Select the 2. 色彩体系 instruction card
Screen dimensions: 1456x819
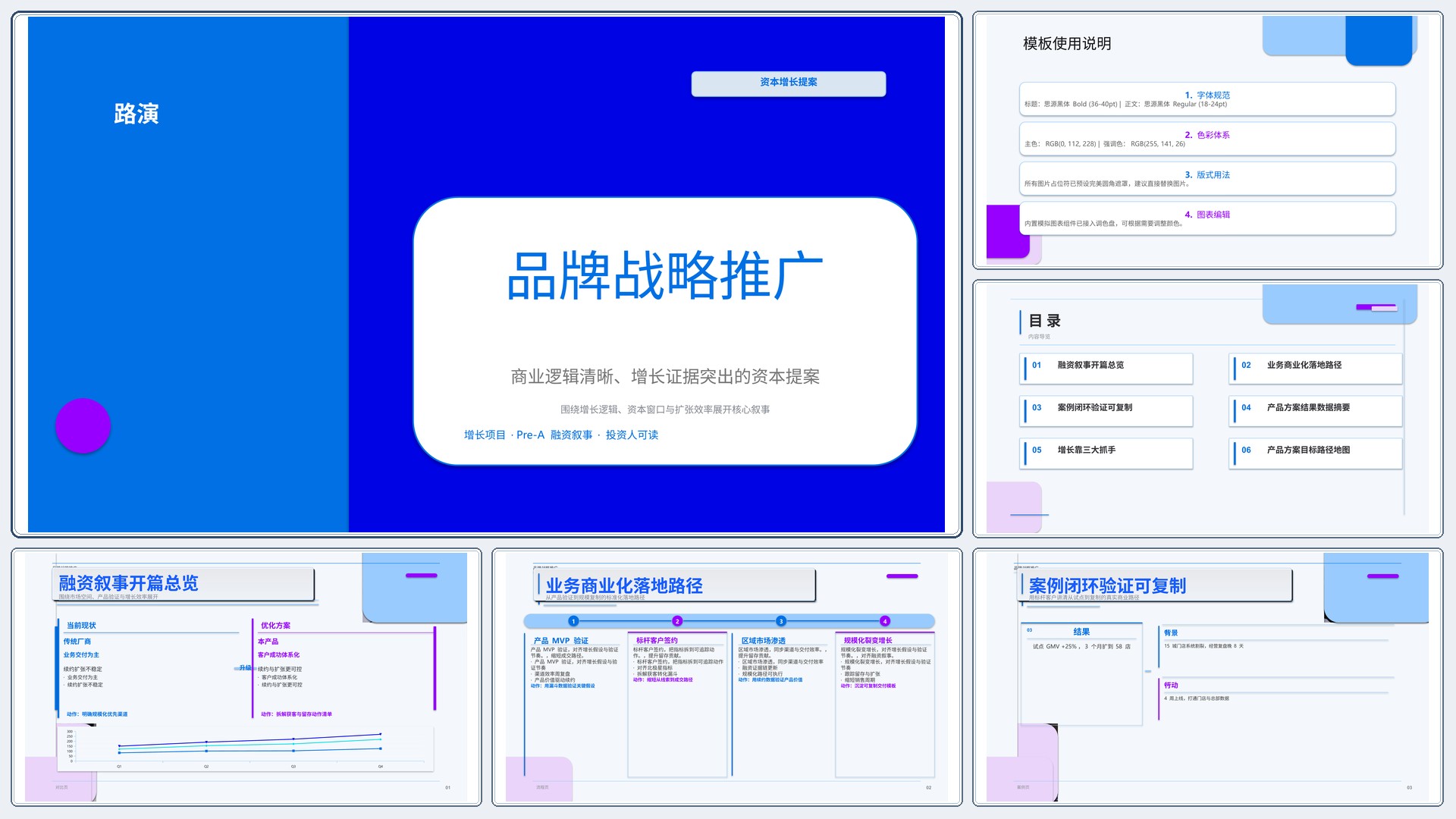click(x=1207, y=139)
